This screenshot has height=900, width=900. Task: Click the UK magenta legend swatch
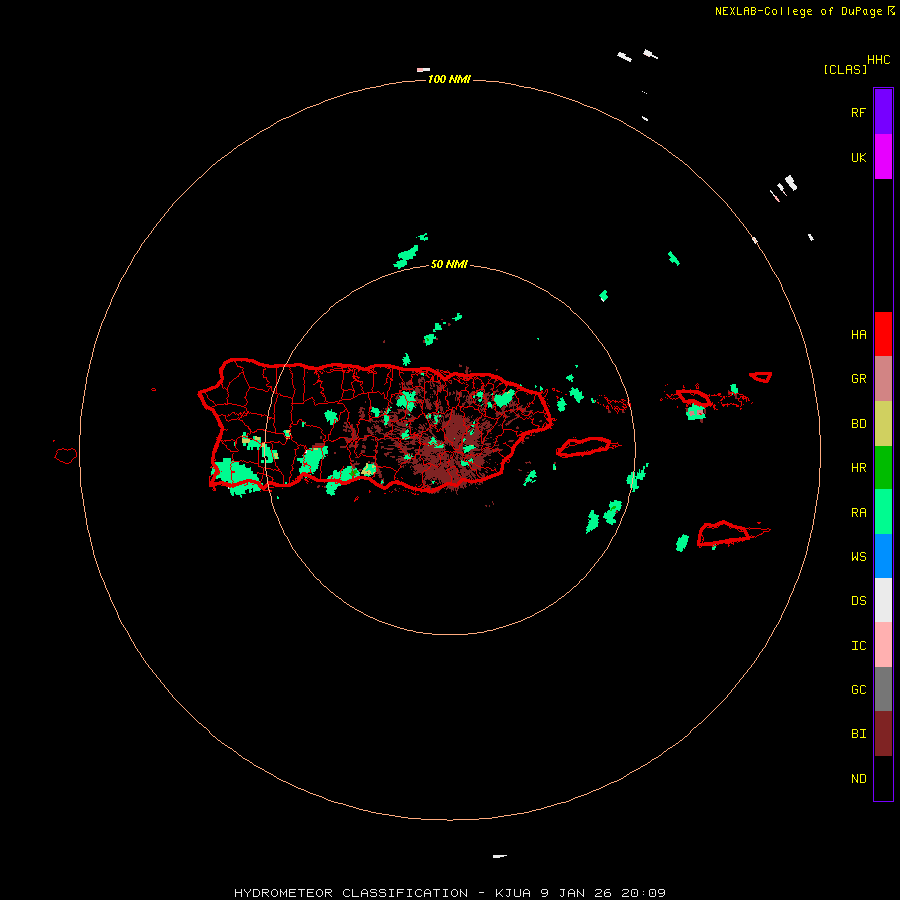pos(883,157)
